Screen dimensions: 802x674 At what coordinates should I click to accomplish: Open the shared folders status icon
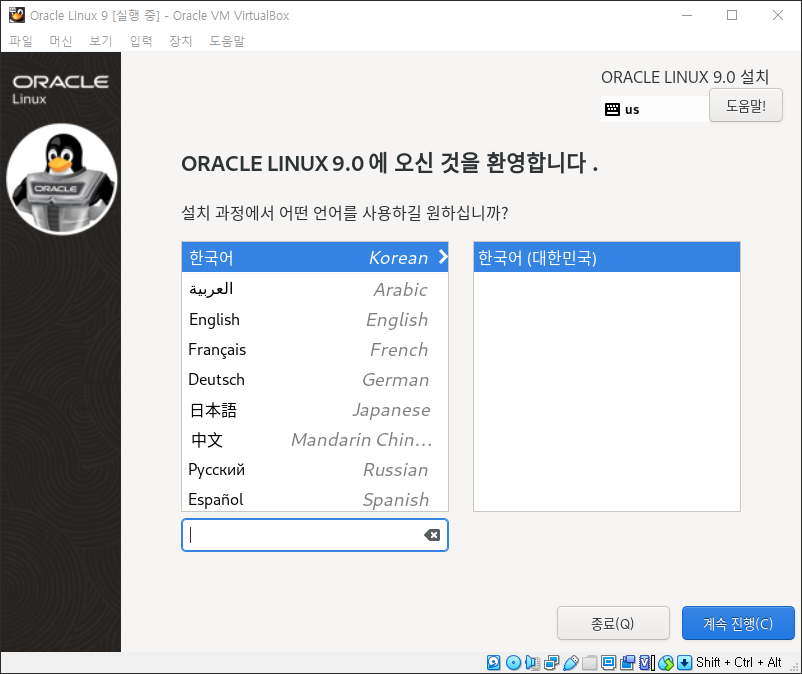point(589,662)
